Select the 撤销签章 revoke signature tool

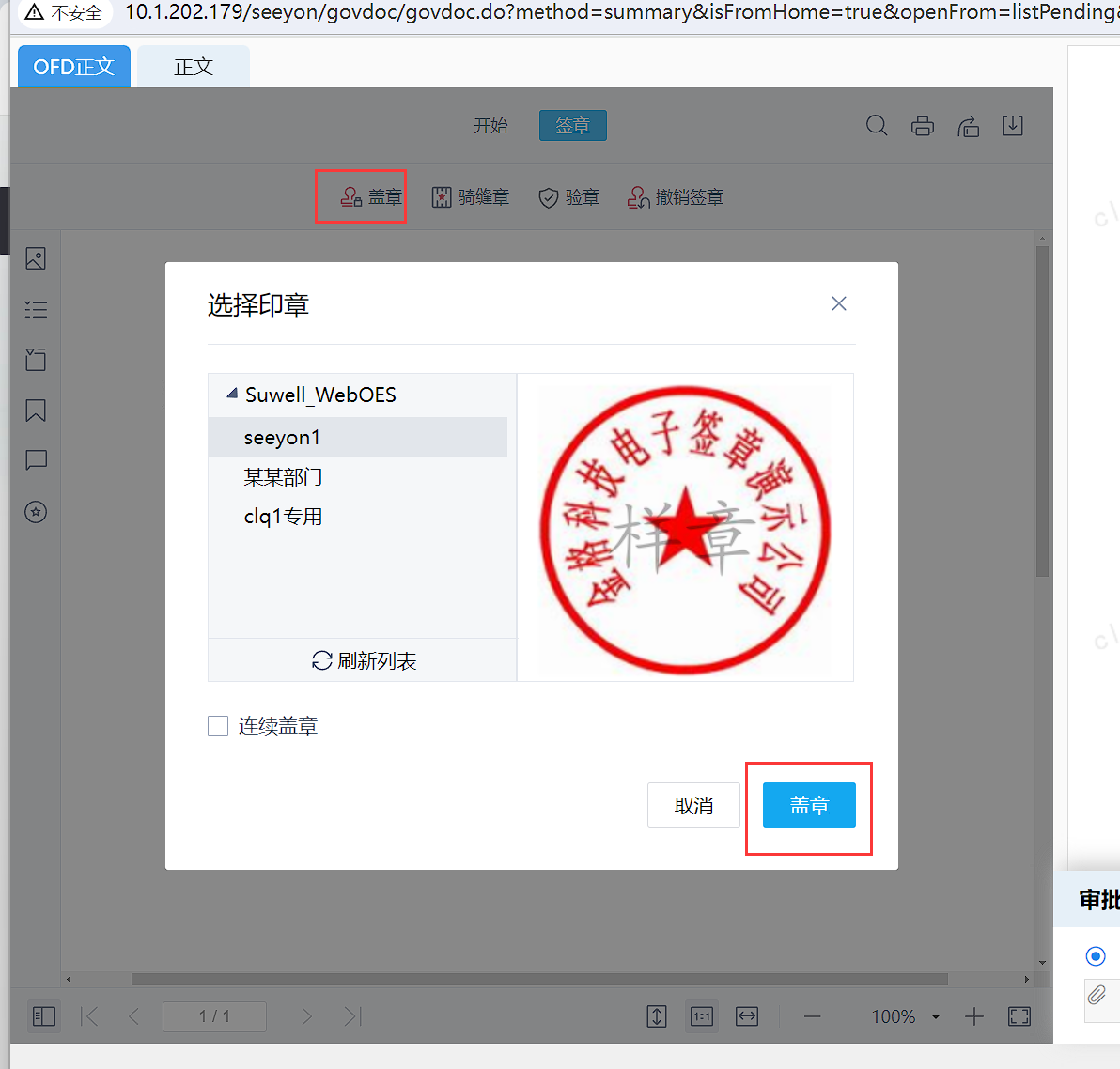[675, 197]
